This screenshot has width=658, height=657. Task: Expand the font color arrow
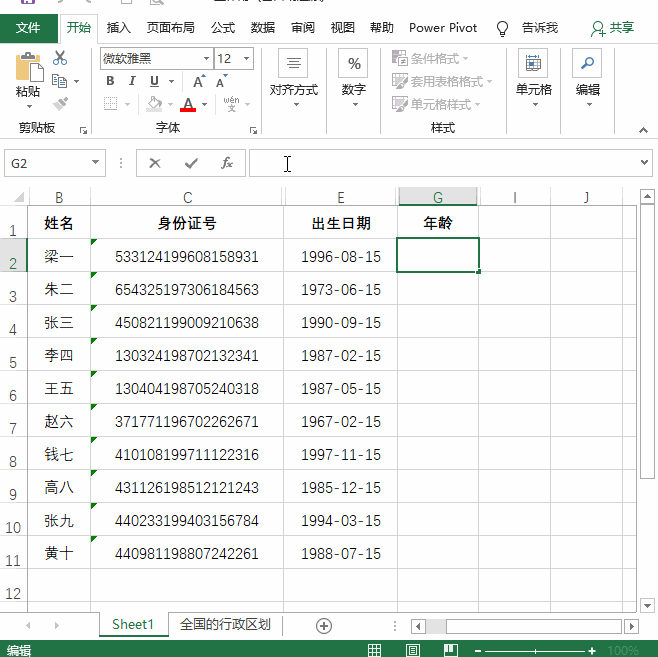tap(204, 104)
